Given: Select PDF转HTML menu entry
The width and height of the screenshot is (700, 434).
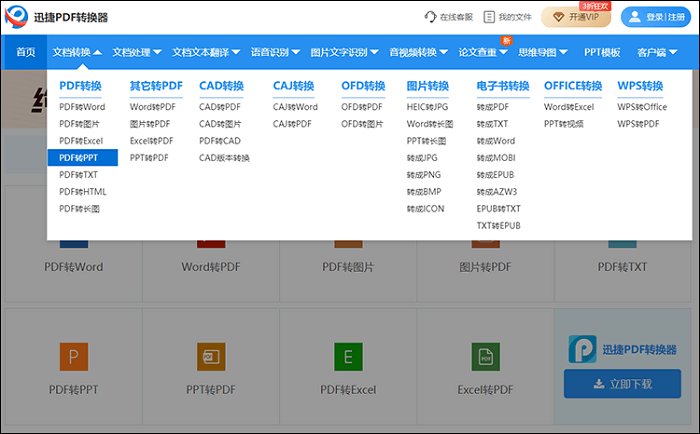Looking at the screenshot, I should [x=83, y=192].
